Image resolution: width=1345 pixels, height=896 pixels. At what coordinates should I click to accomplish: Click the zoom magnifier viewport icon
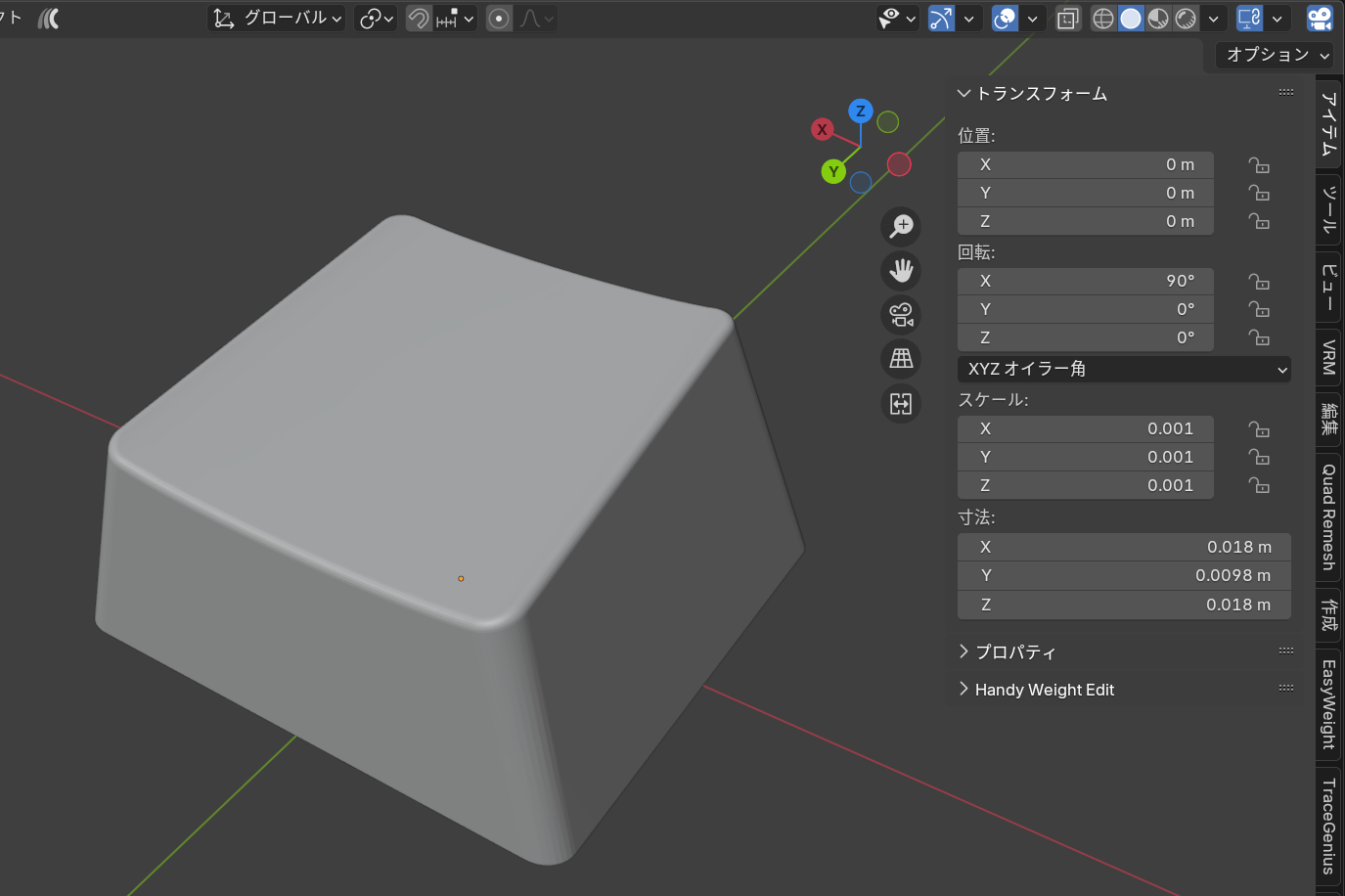(x=901, y=226)
